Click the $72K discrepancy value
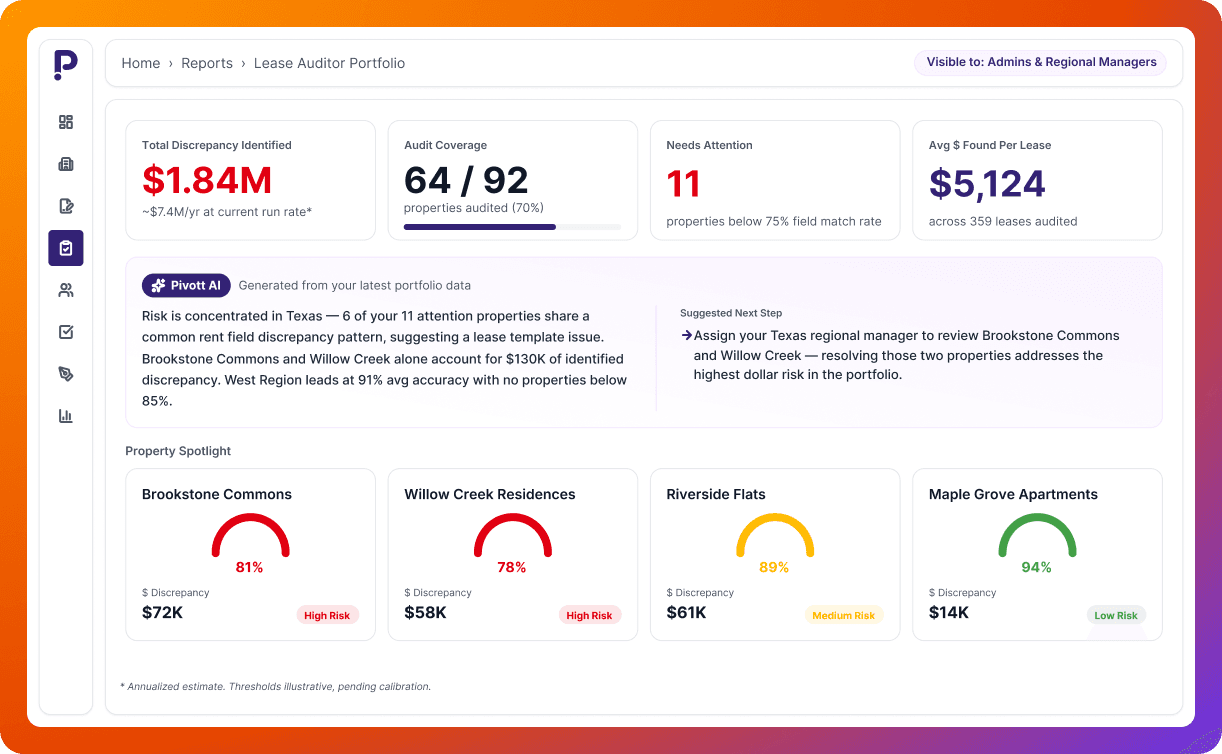1222x754 pixels. point(162,613)
